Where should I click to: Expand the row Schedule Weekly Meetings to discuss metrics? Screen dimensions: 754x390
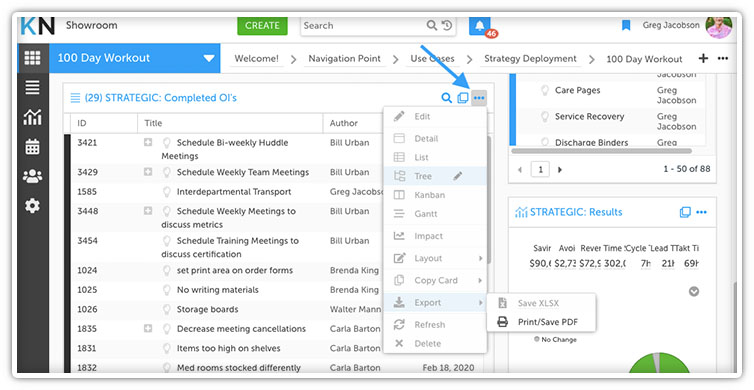pyautogui.click(x=148, y=211)
